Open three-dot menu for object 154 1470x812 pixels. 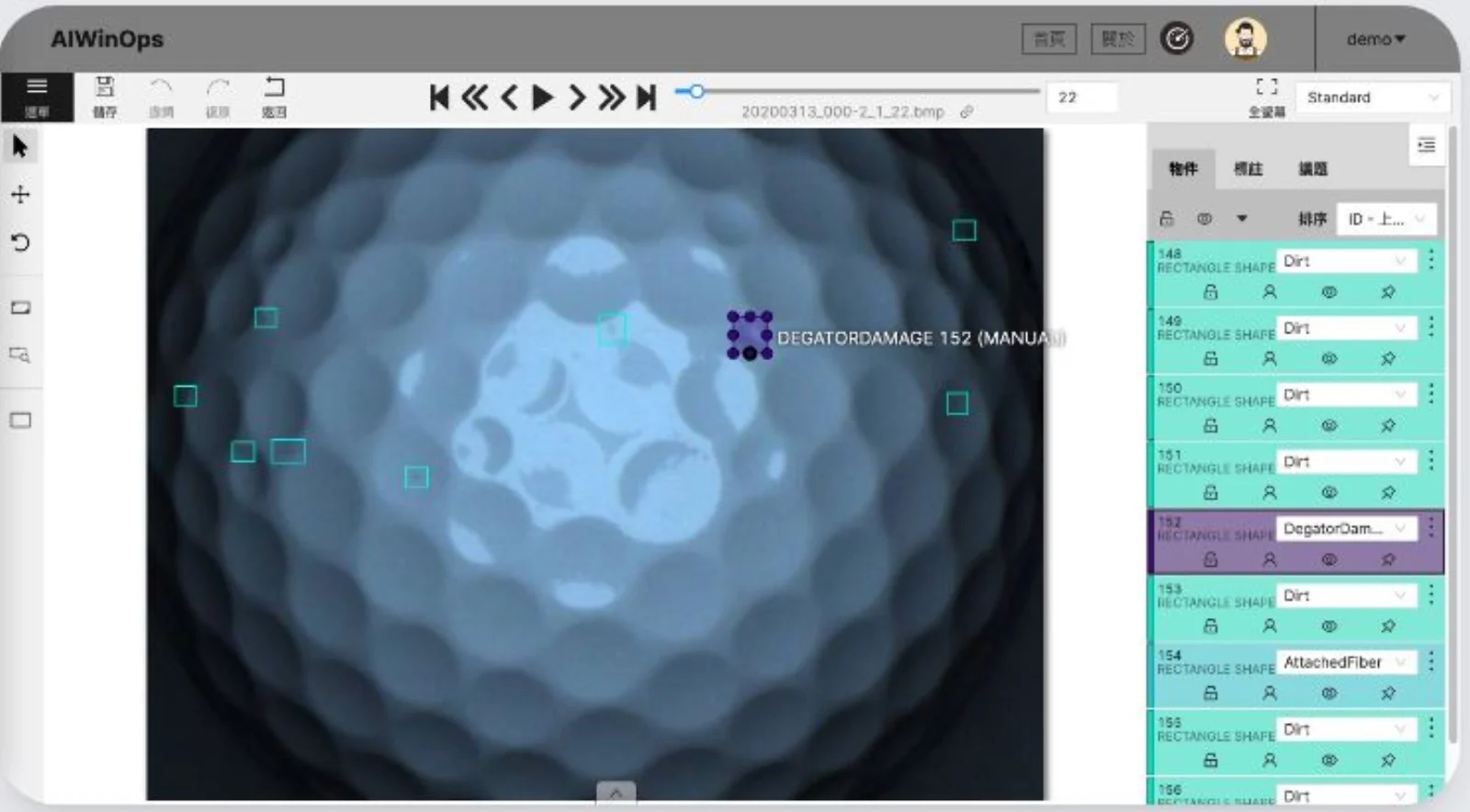[1430, 661]
